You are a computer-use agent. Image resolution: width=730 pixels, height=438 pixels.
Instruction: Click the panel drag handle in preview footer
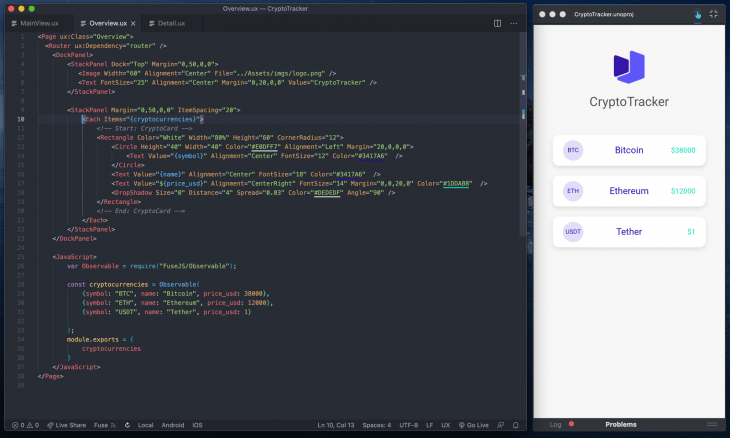712,424
